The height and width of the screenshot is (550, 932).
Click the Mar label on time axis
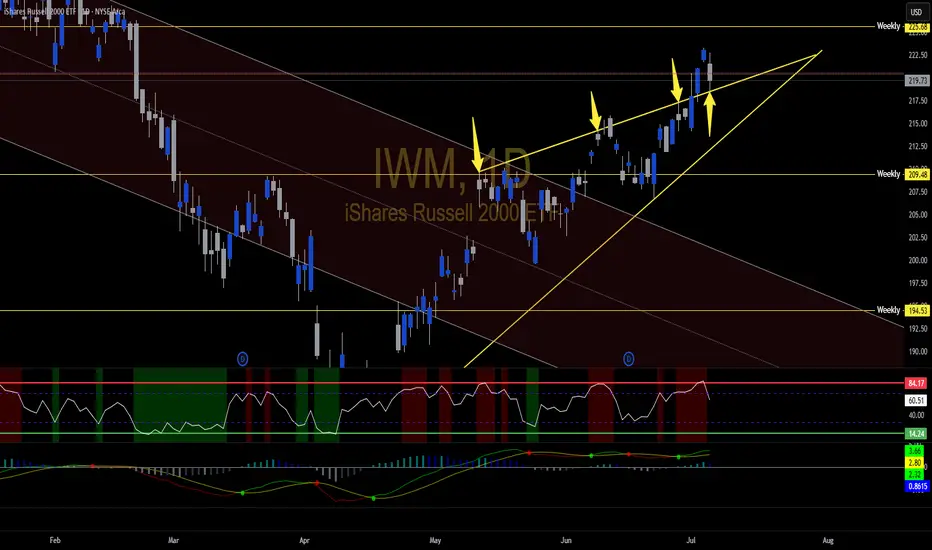173,540
